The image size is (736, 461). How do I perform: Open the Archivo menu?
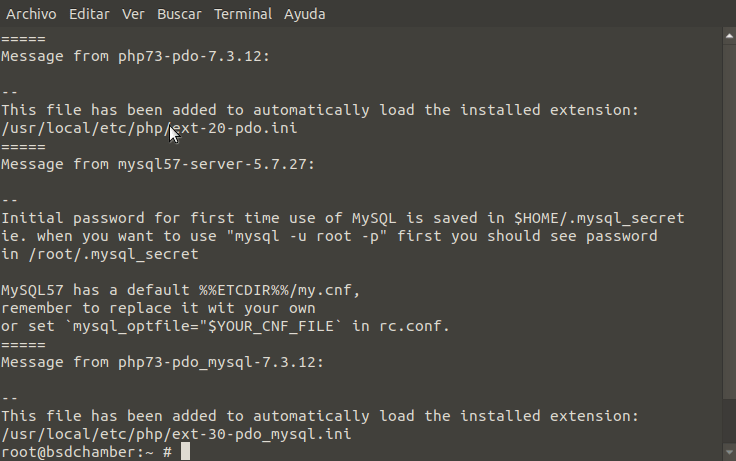pos(31,14)
